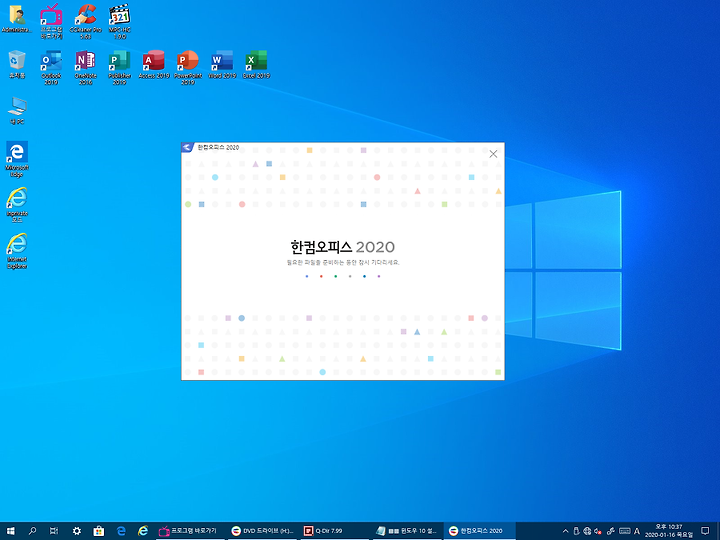Select the Internet Explorer desktop icon
720x540 pixels.
[x=17, y=251]
